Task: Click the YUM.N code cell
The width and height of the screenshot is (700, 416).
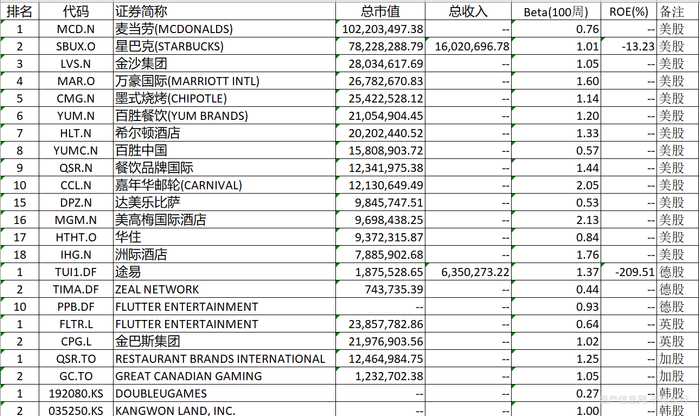Action: coord(76,116)
